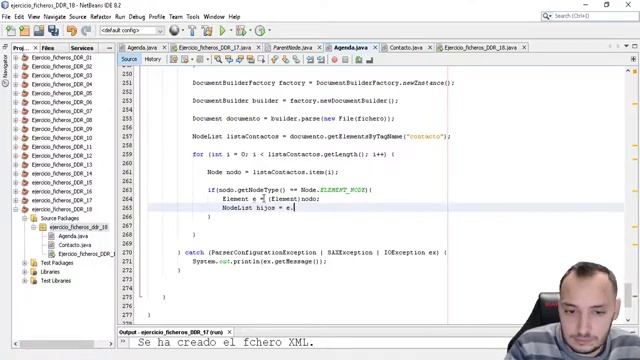The width and height of the screenshot is (640, 360).
Task: Click the Stop Macro Recording icon
Action: [x=345, y=60]
